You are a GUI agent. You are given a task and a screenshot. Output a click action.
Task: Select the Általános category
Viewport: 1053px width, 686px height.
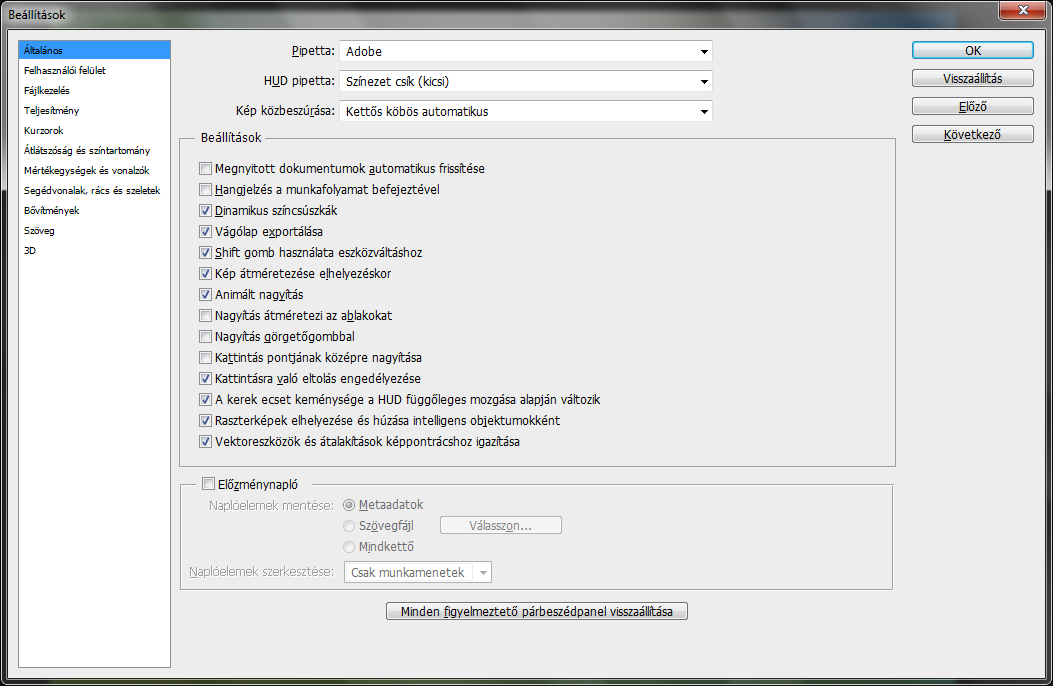point(94,50)
